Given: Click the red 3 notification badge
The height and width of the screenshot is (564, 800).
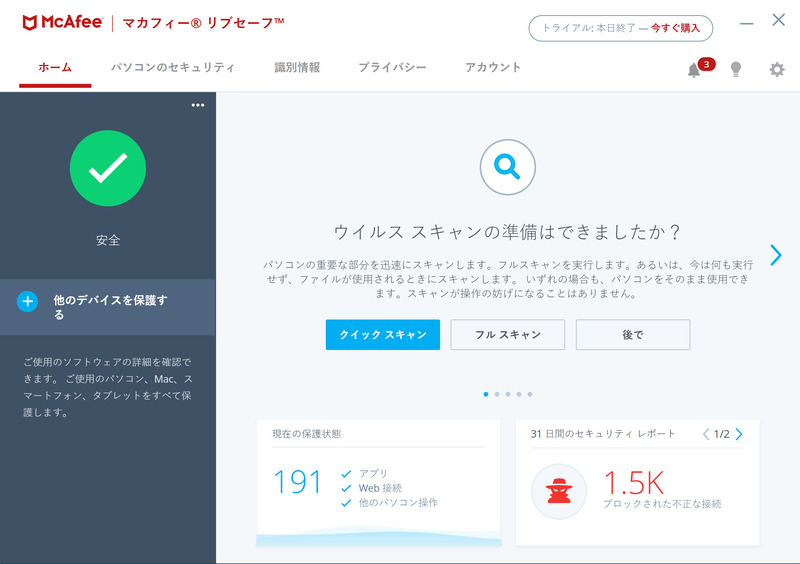Looking at the screenshot, I should 706,64.
